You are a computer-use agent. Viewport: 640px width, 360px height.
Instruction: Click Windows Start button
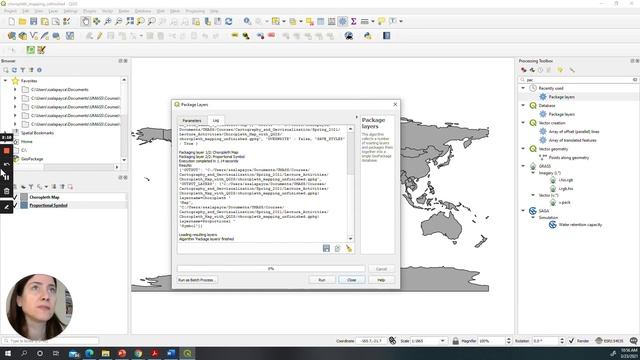(7, 353)
